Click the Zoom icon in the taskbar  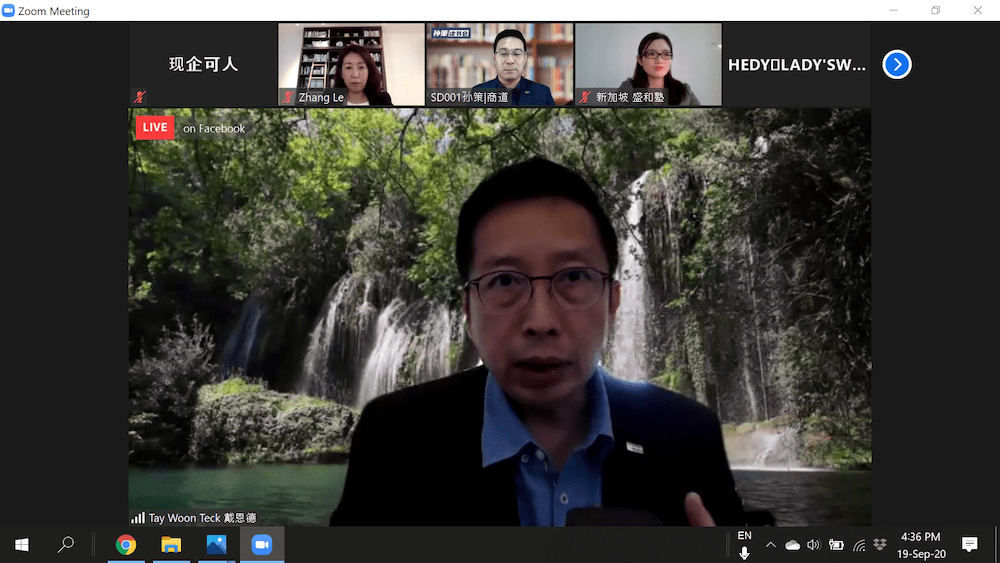point(262,545)
